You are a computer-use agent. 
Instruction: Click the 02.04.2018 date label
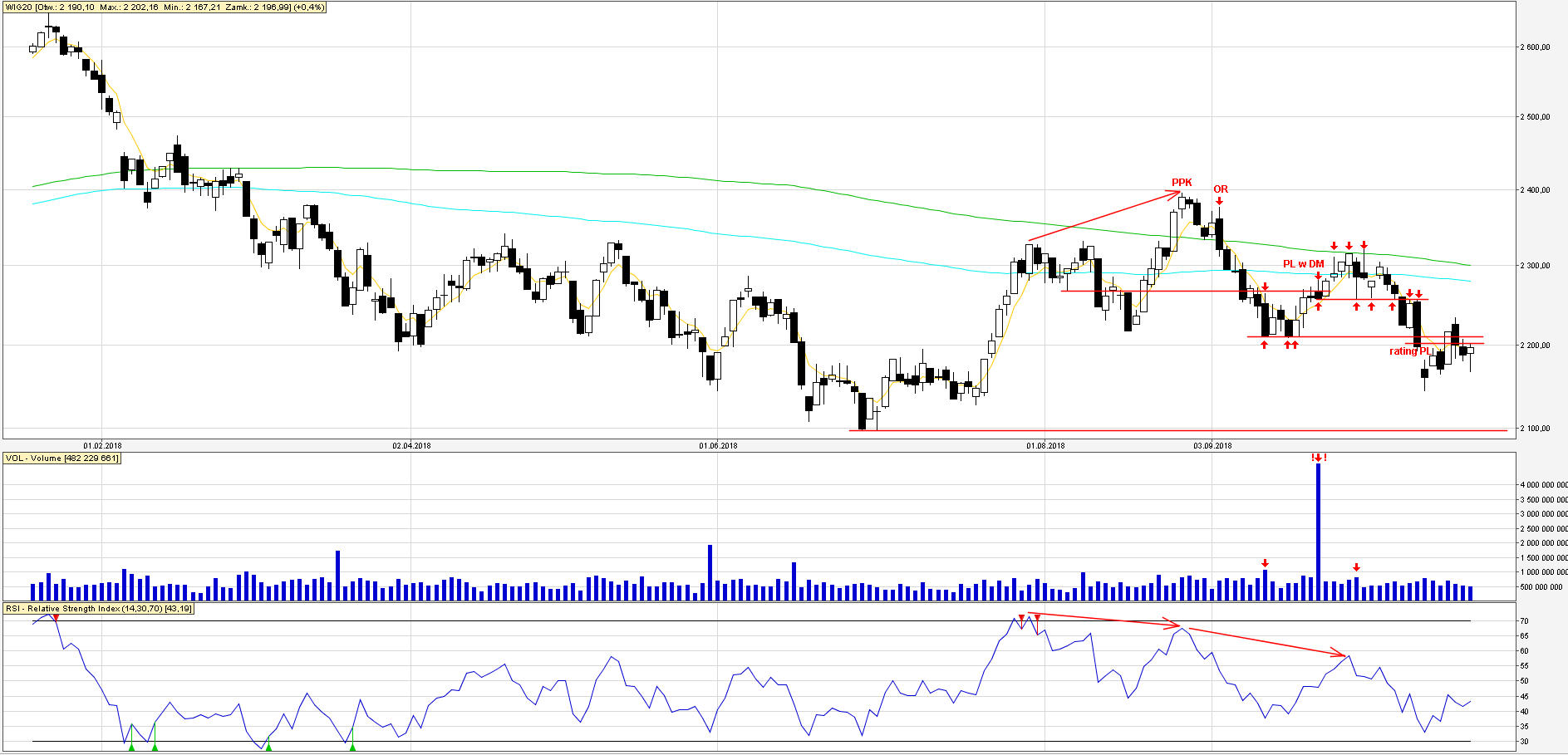(x=411, y=446)
